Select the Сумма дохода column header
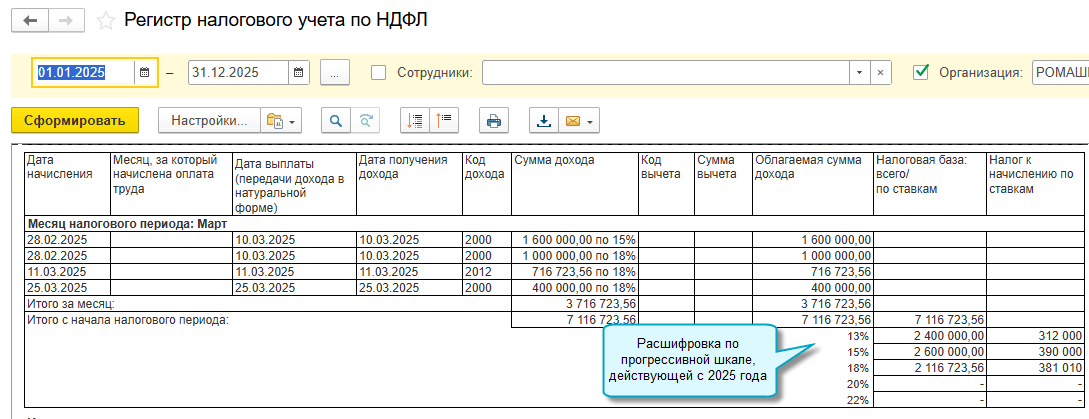The height and width of the screenshot is (419, 1089). point(574,183)
